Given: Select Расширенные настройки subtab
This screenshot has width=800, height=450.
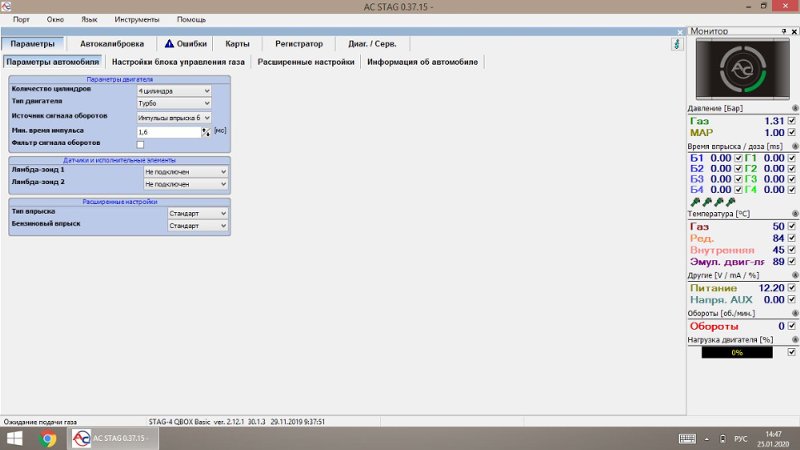Looking at the screenshot, I should coord(306,62).
